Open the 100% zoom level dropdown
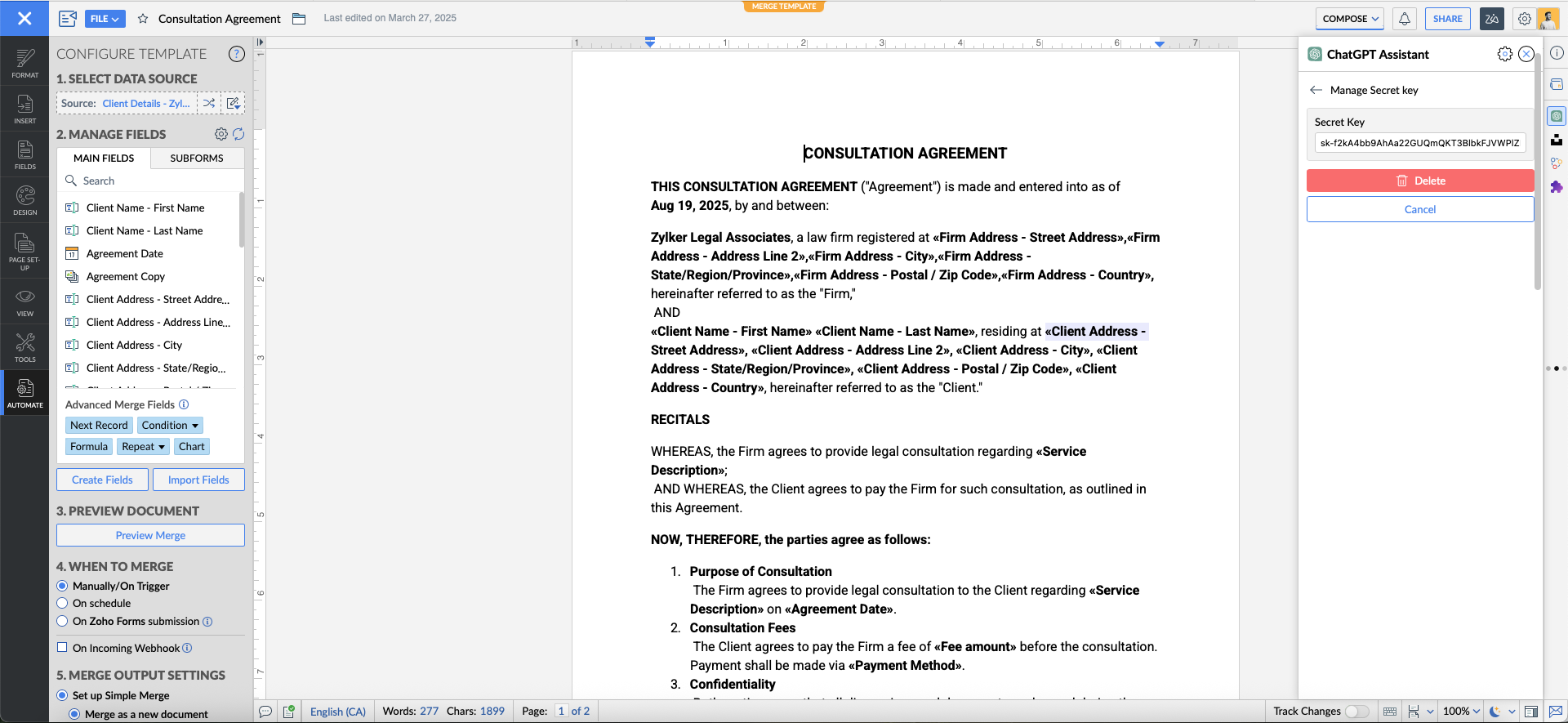This screenshot has height=723, width=1568. pos(1461,712)
